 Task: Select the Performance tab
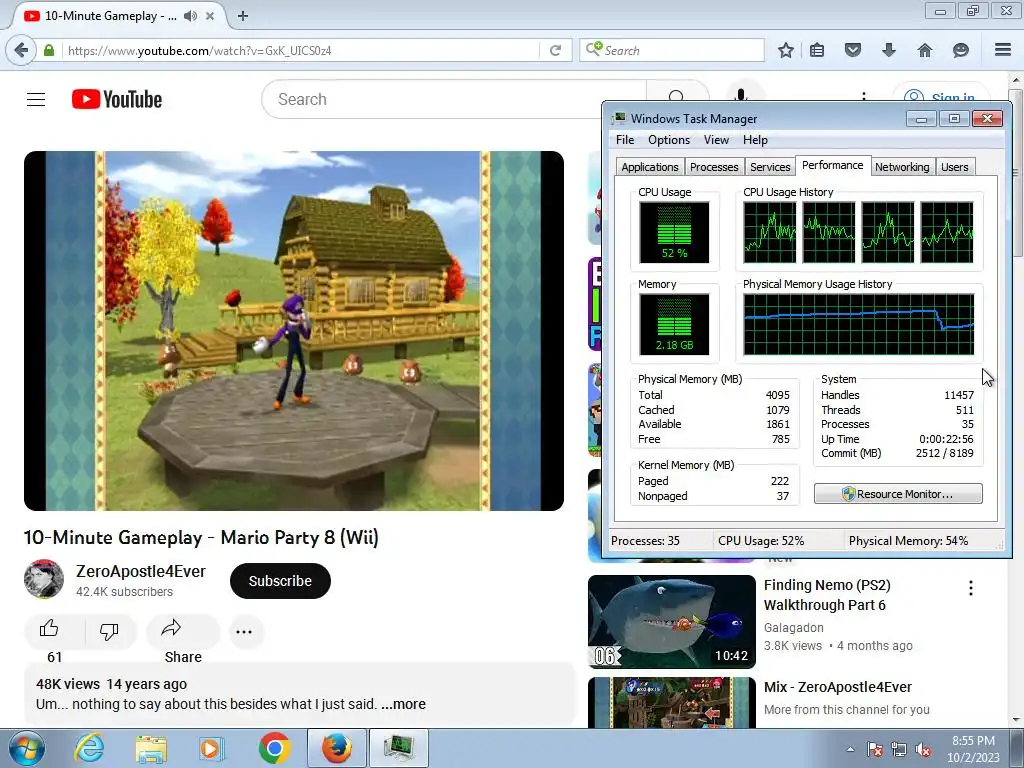(833, 165)
